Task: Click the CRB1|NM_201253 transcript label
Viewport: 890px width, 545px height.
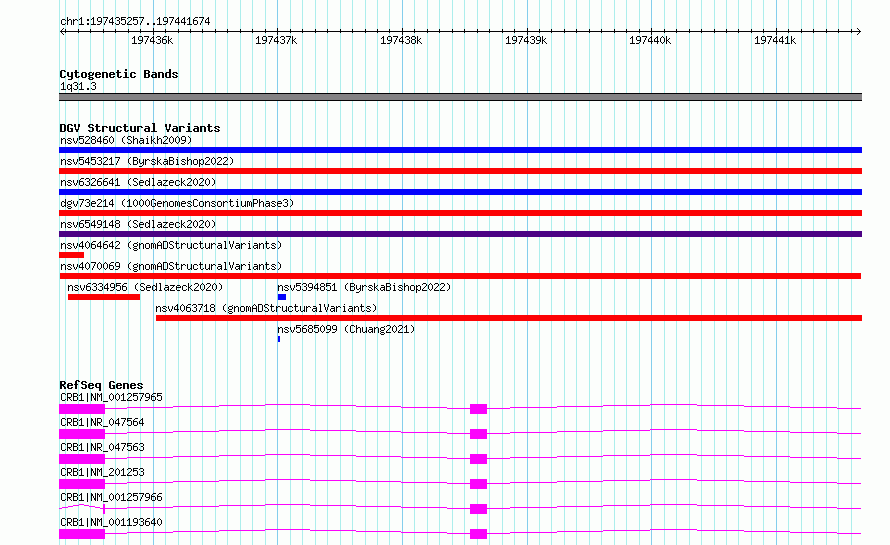Action: point(102,472)
